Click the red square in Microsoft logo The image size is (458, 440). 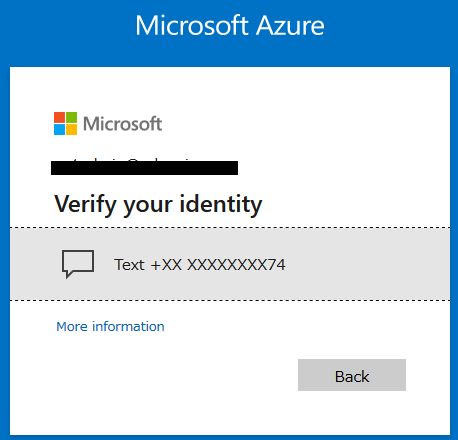[x=59, y=117]
